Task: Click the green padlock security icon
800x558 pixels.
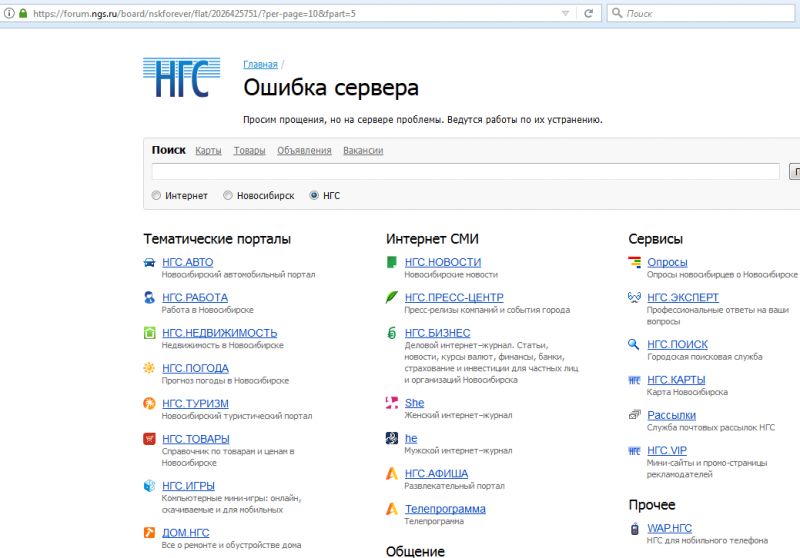Action: pos(23,13)
